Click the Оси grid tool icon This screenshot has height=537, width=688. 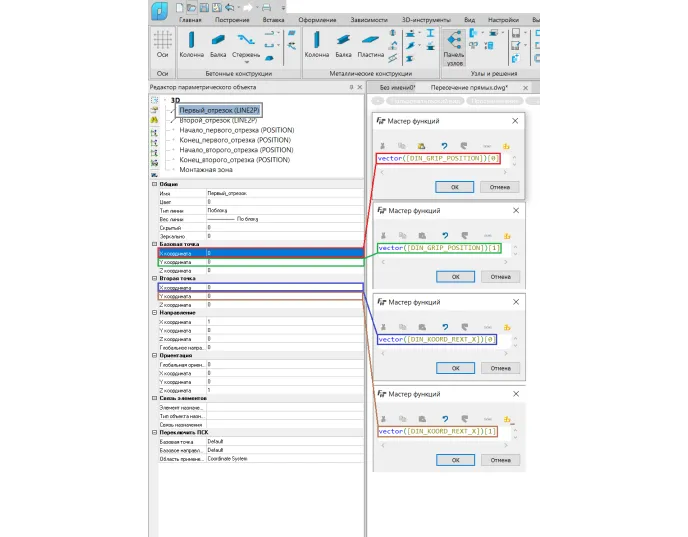tap(162, 40)
